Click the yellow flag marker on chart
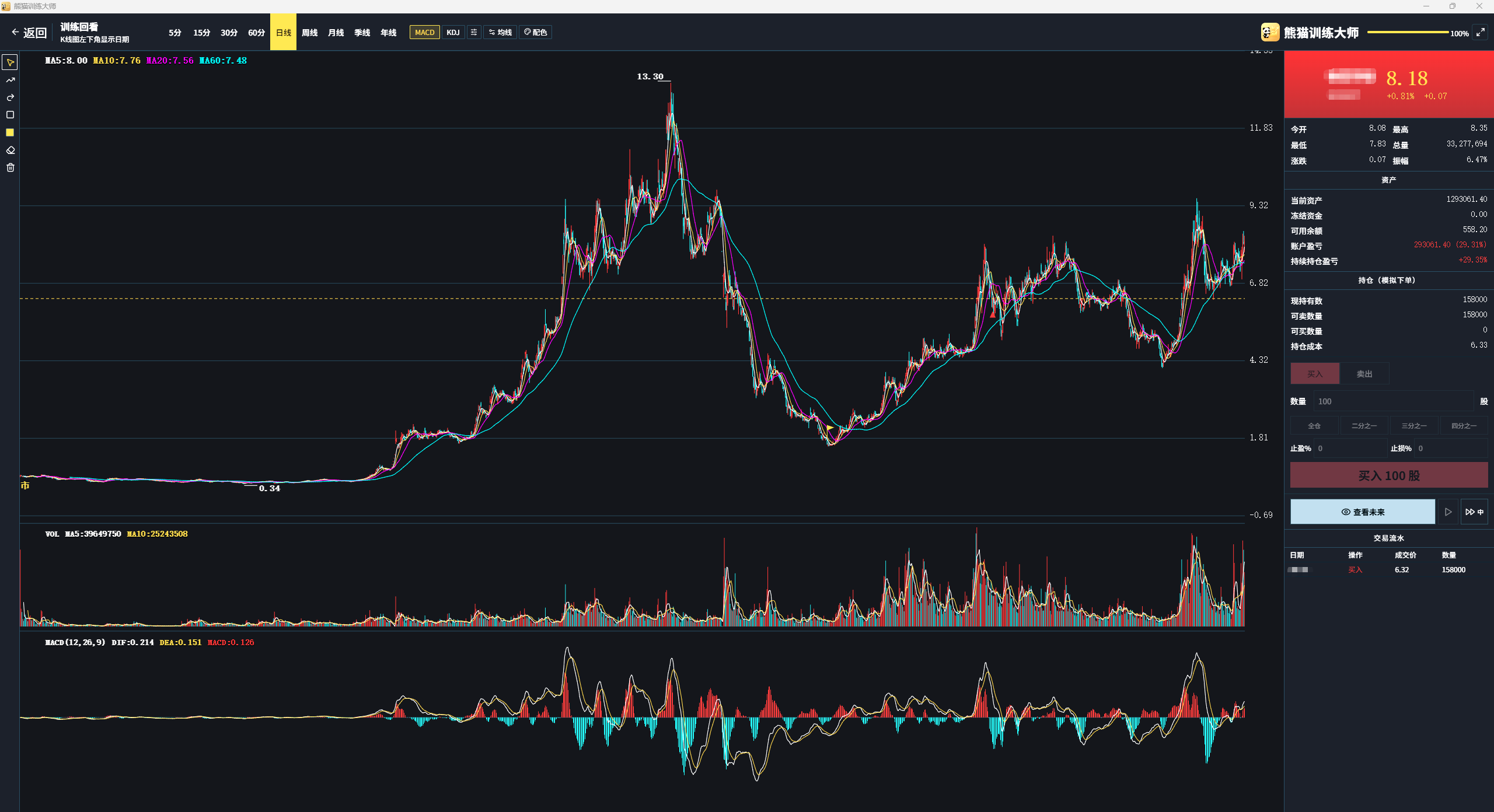Viewport: 1494px width, 812px height. pyautogui.click(x=830, y=428)
